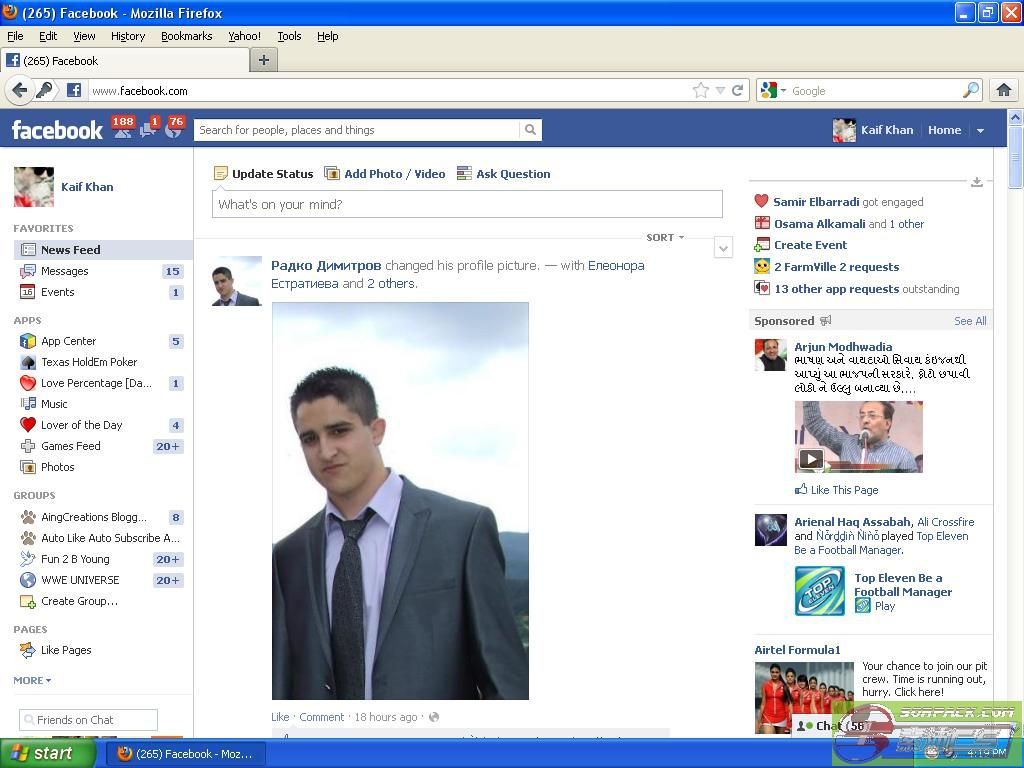Screen dimensions: 1024x768
Task: Expand the MORE section in left sidebar
Action: point(32,680)
